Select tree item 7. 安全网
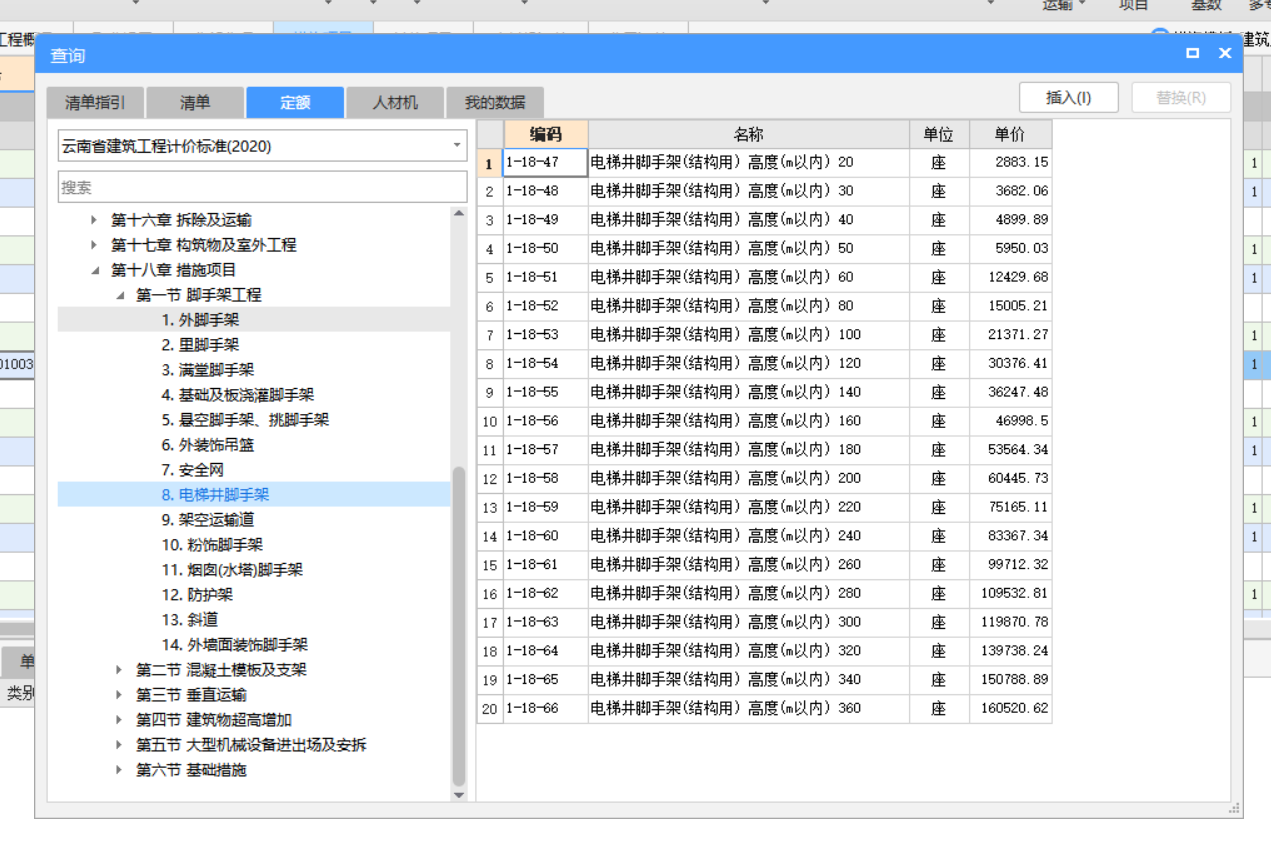Image resolution: width=1271 pixels, height=846 pixels. 193,470
